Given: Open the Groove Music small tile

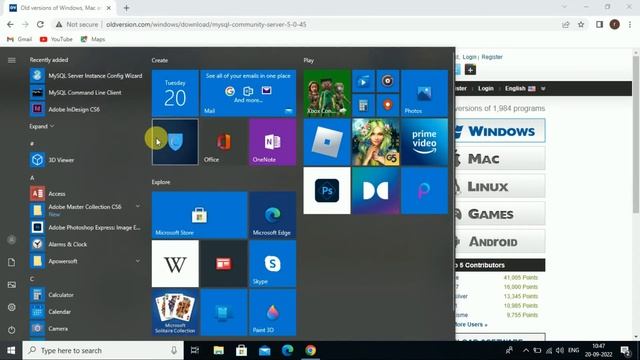Looking at the screenshot, I should pos(388,81).
